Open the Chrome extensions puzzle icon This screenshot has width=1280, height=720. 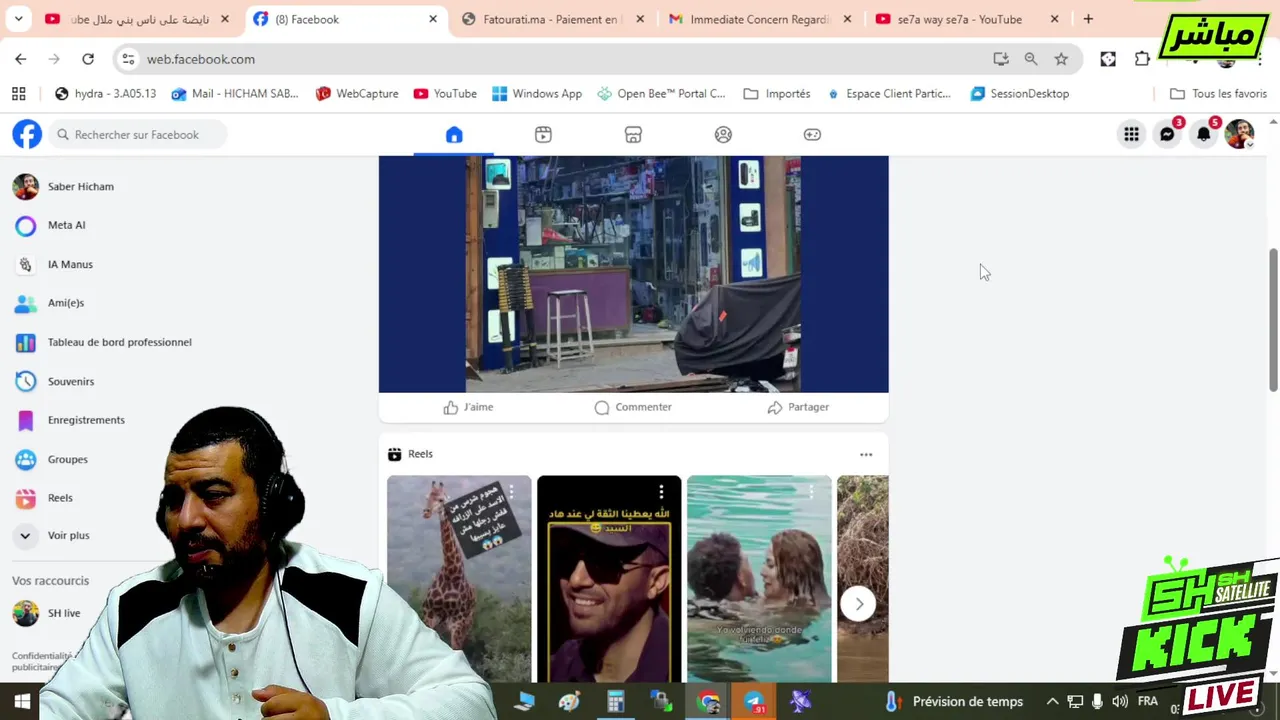click(x=1142, y=59)
